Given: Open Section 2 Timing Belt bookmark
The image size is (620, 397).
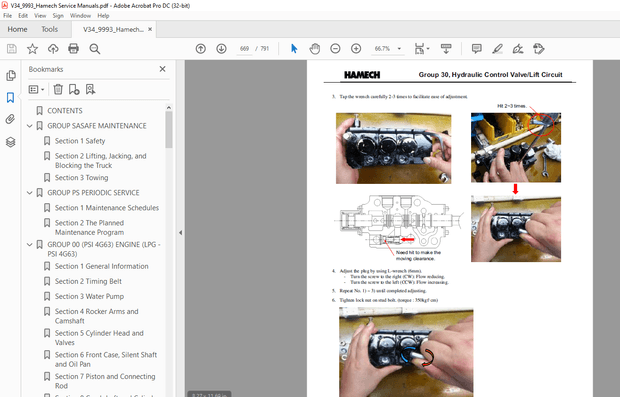Looking at the screenshot, I should pos(88,281).
